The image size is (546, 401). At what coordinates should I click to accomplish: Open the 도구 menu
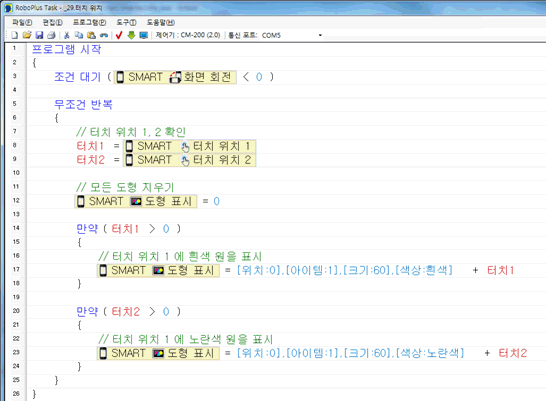(x=126, y=22)
